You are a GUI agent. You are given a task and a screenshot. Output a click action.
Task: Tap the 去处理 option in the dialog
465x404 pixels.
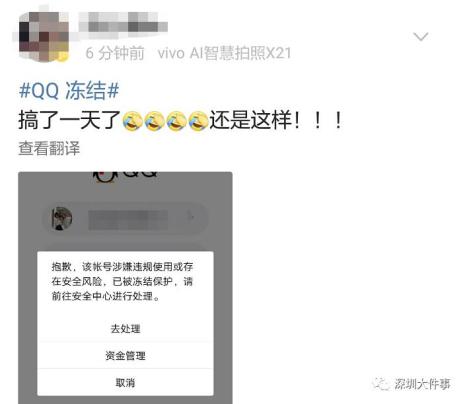125,329
